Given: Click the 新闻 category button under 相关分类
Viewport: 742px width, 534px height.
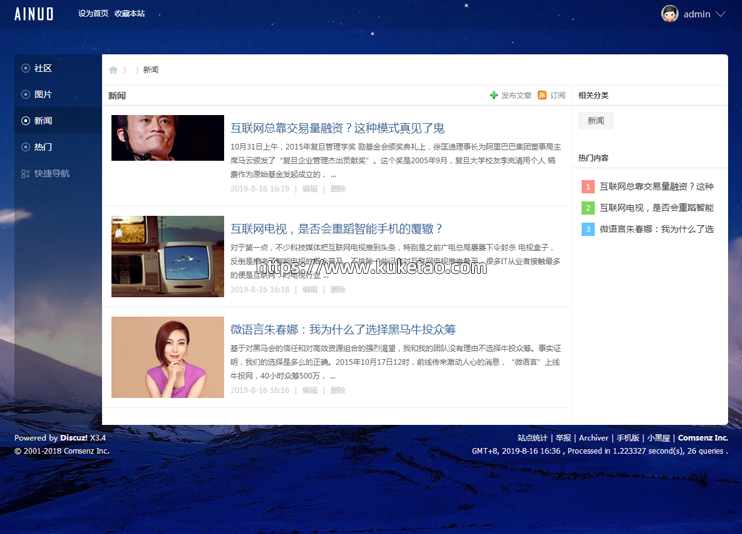Looking at the screenshot, I should 595,120.
